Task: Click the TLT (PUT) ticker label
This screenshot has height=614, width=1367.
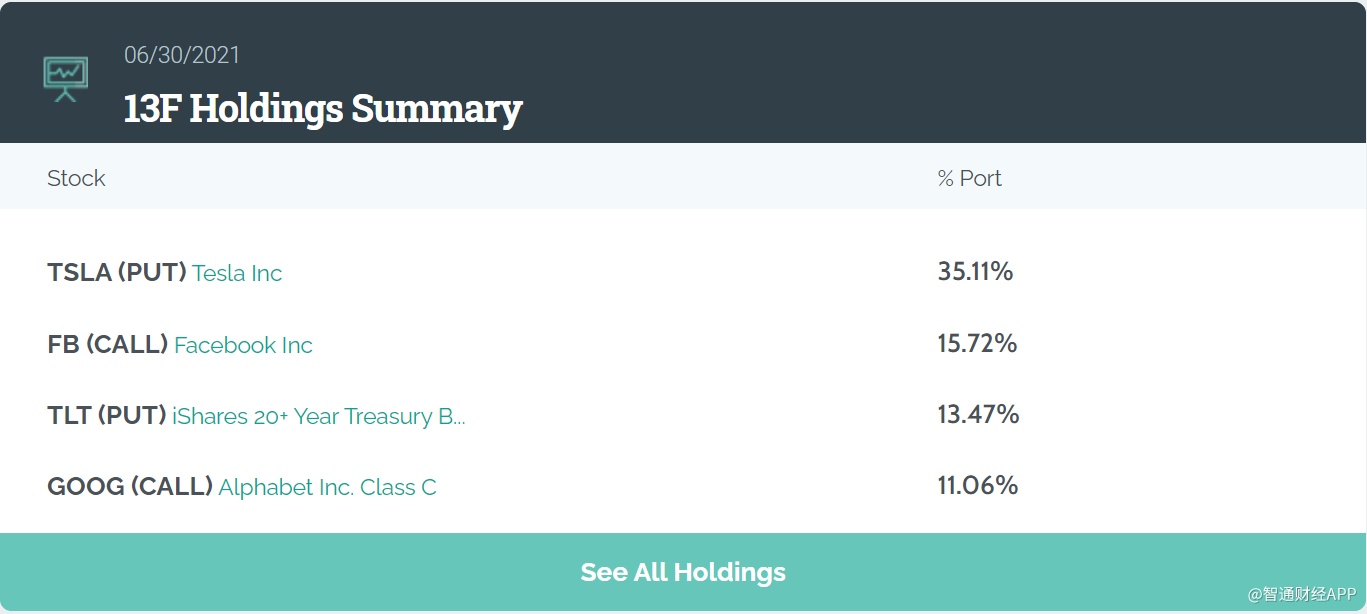Action: click(106, 416)
